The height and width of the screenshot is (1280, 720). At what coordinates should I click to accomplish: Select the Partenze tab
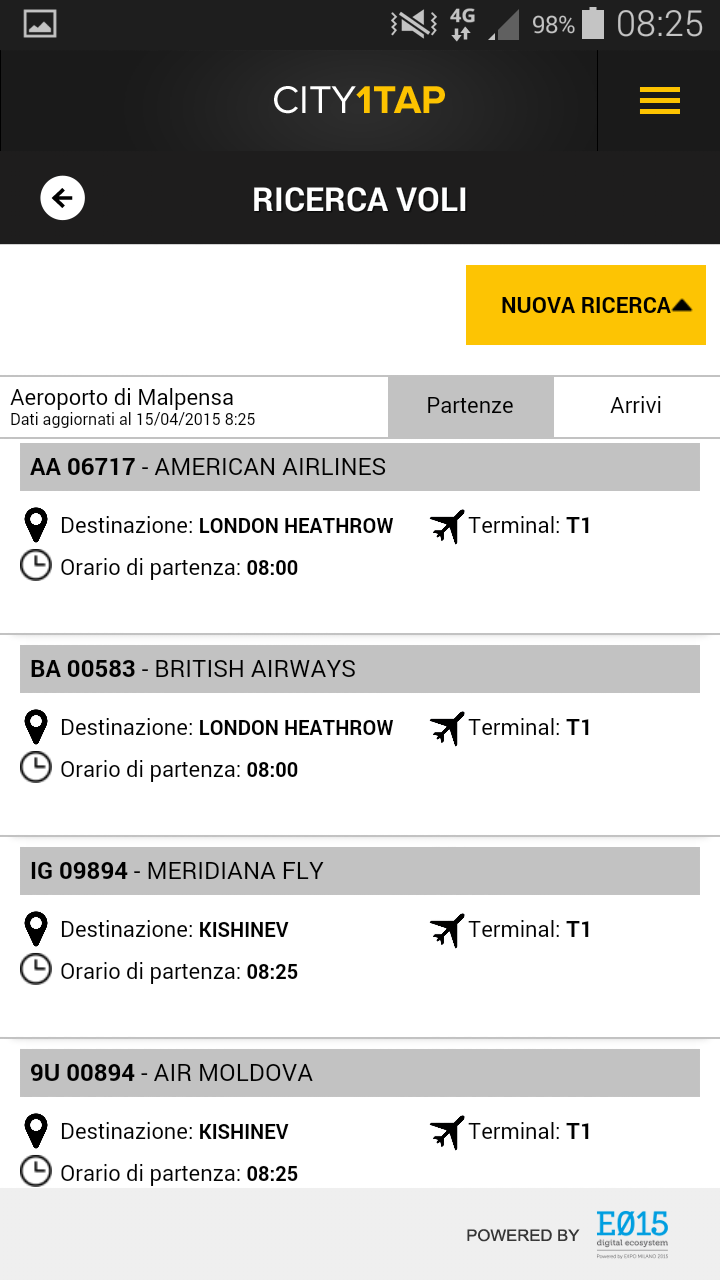[470, 406]
